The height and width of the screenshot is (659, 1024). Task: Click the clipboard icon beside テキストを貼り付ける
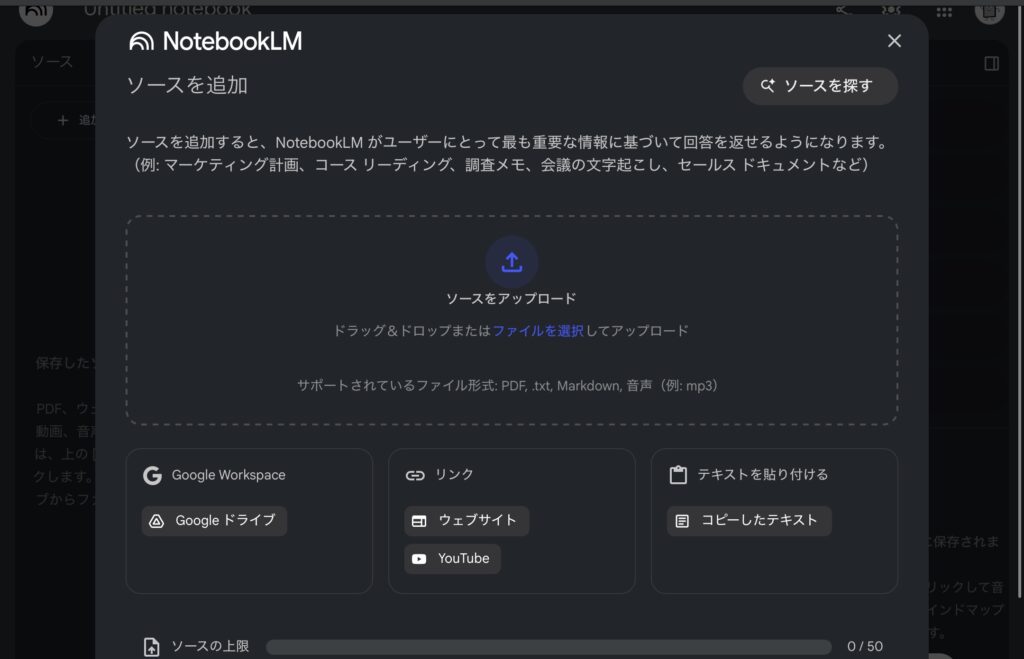tap(678, 476)
